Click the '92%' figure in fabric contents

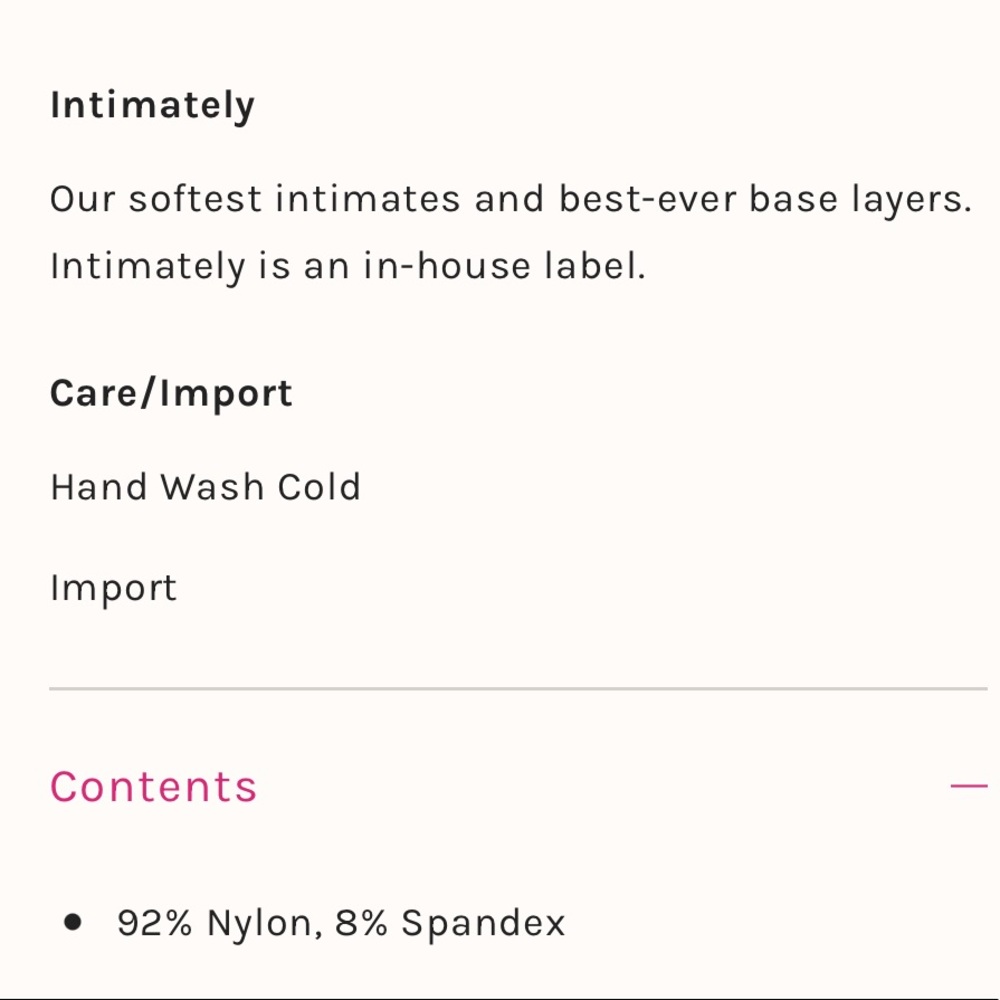coord(154,922)
